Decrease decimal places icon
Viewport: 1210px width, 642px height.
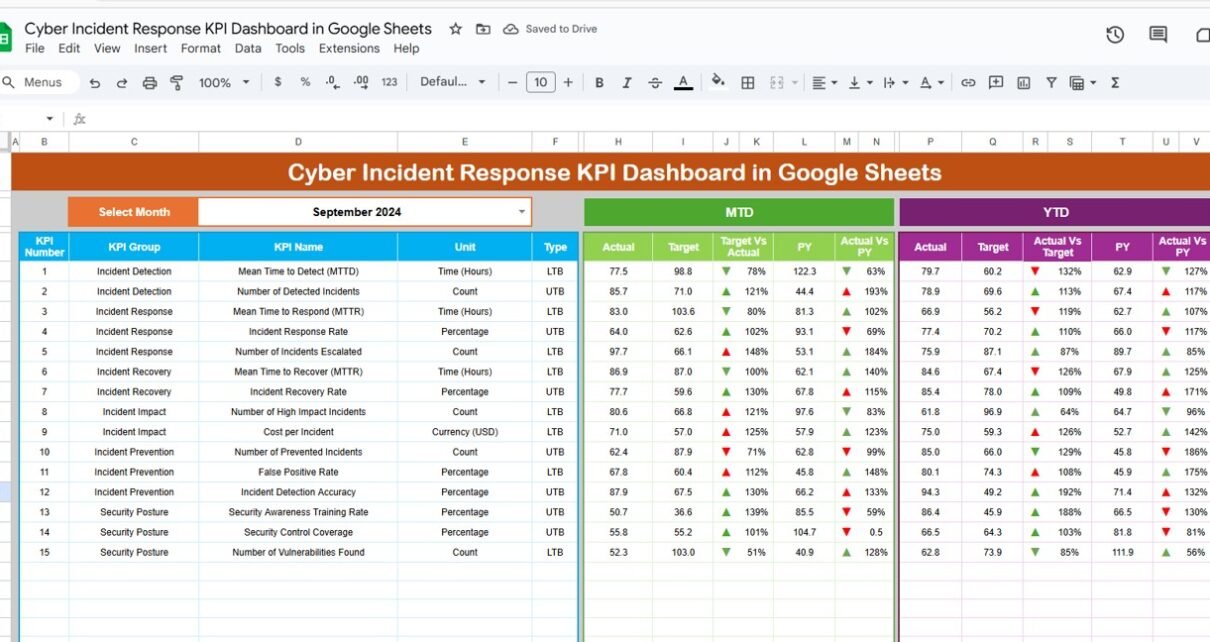332,83
